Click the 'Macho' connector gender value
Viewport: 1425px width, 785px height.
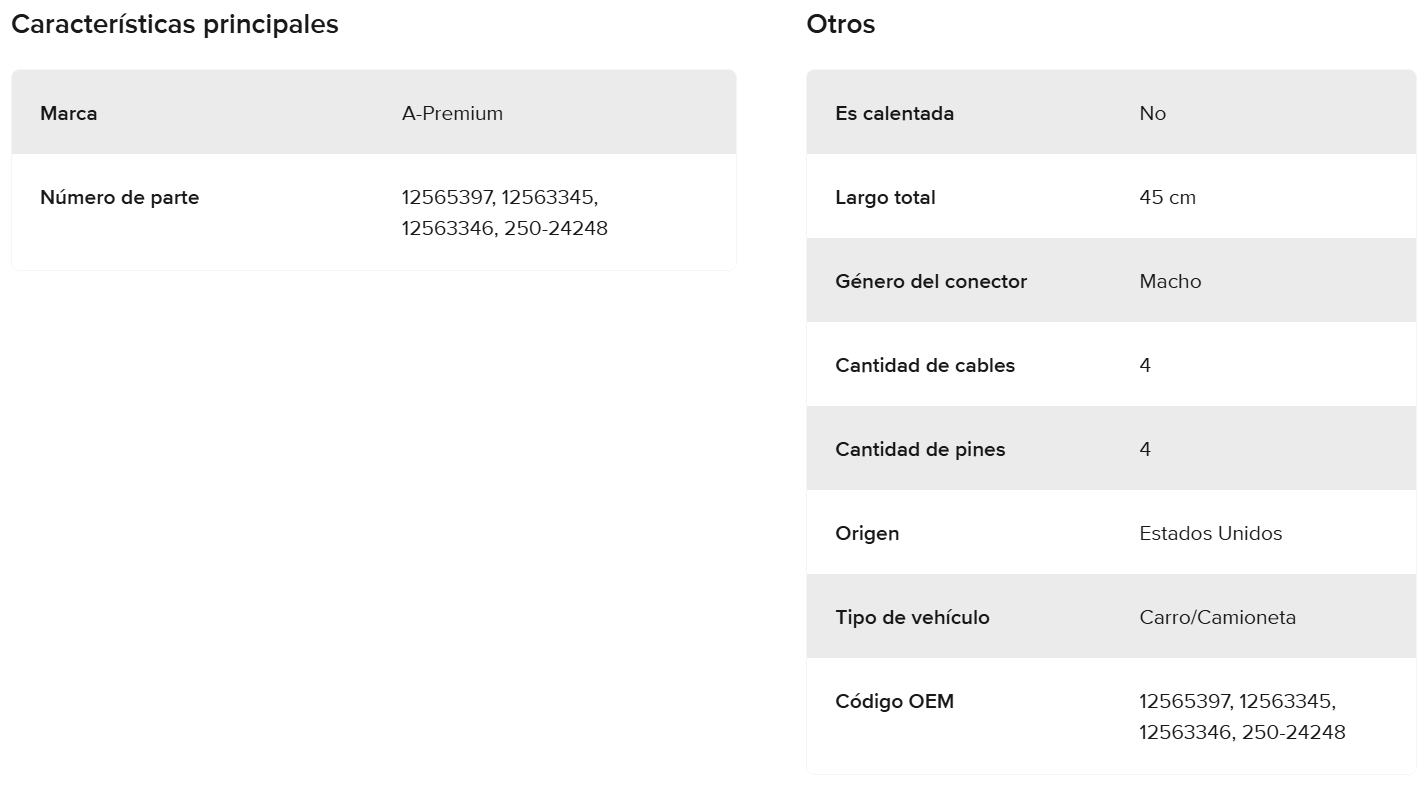coord(1170,281)
